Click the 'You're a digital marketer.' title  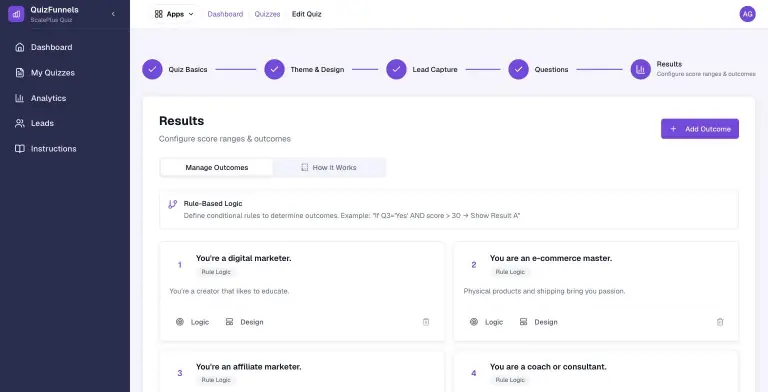(x=243, y=258)
